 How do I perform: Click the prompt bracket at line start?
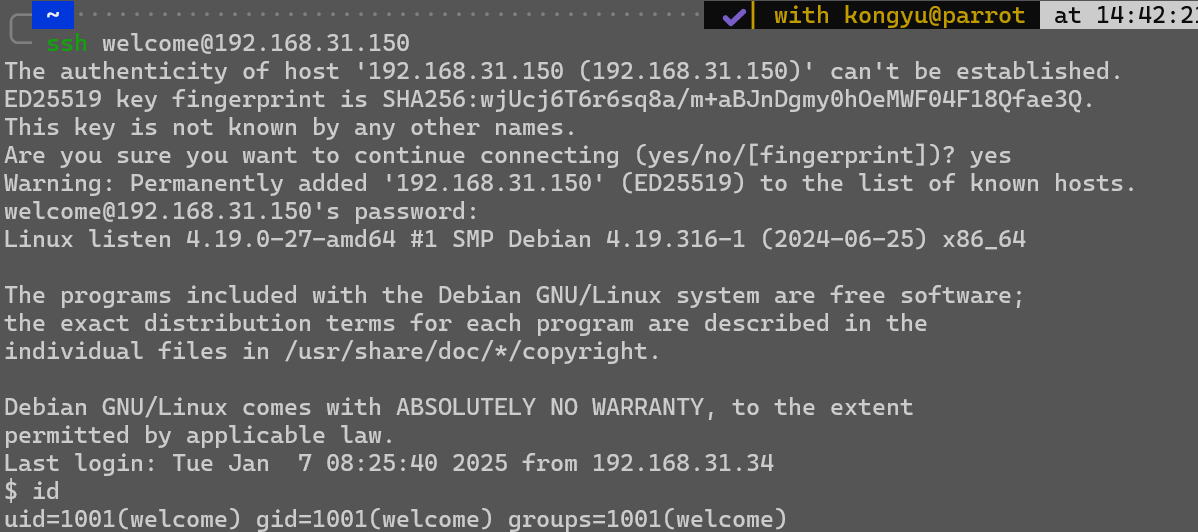tap(20, 31)
